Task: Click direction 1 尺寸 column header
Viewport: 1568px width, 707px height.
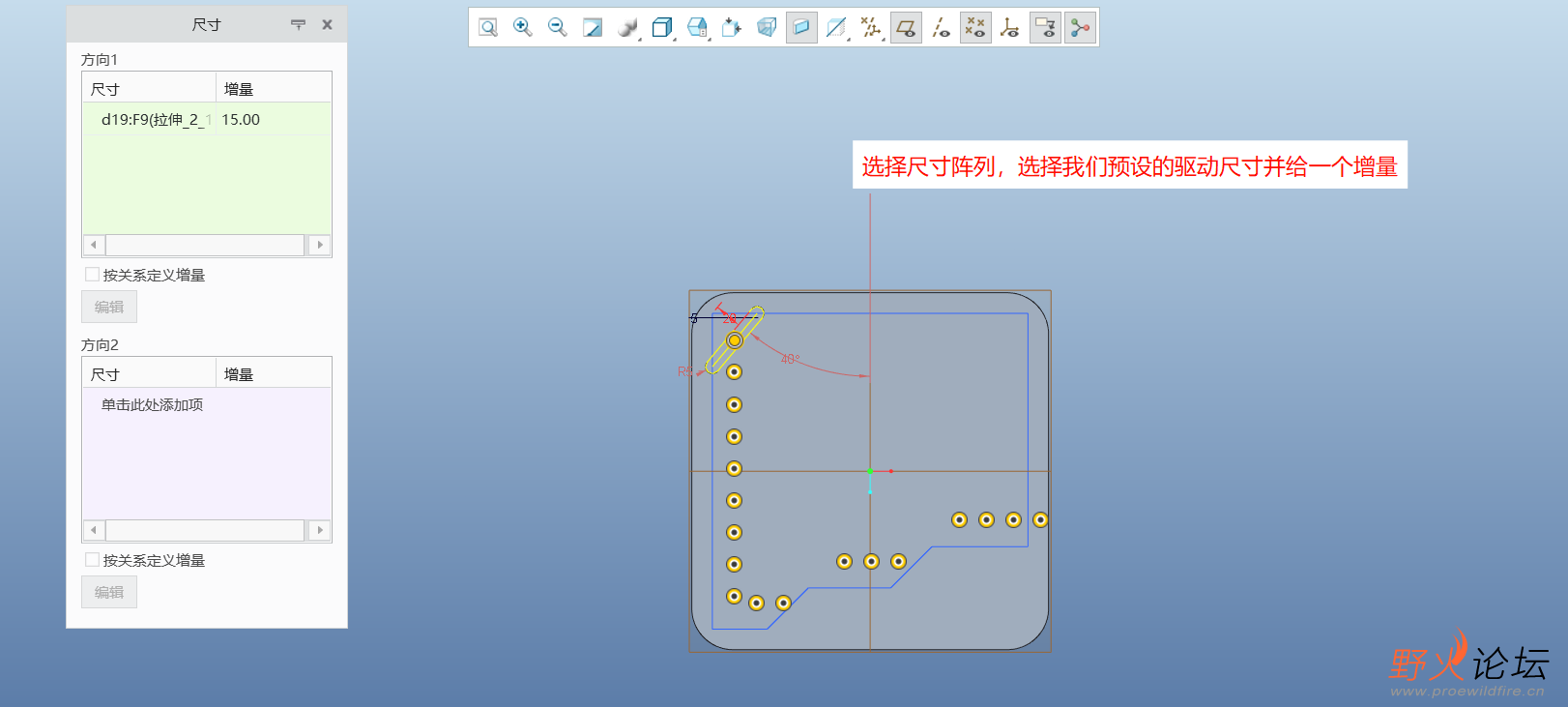Action: 149,89
